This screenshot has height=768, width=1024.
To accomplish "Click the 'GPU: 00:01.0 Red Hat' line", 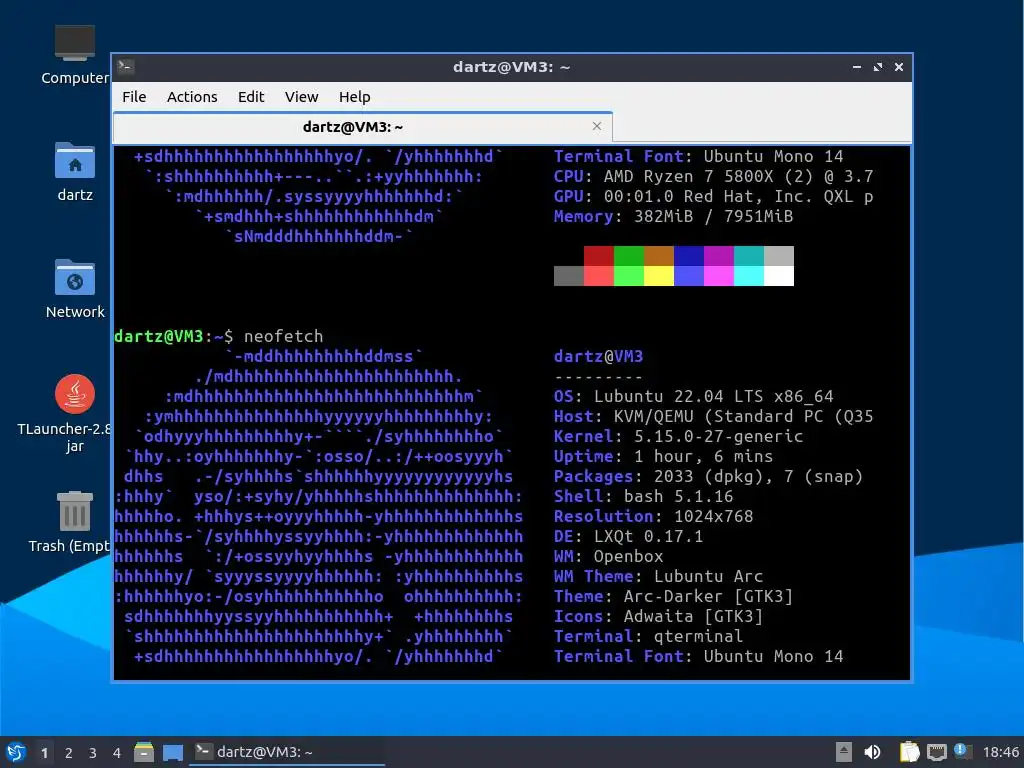I will (x=713, y=197).
